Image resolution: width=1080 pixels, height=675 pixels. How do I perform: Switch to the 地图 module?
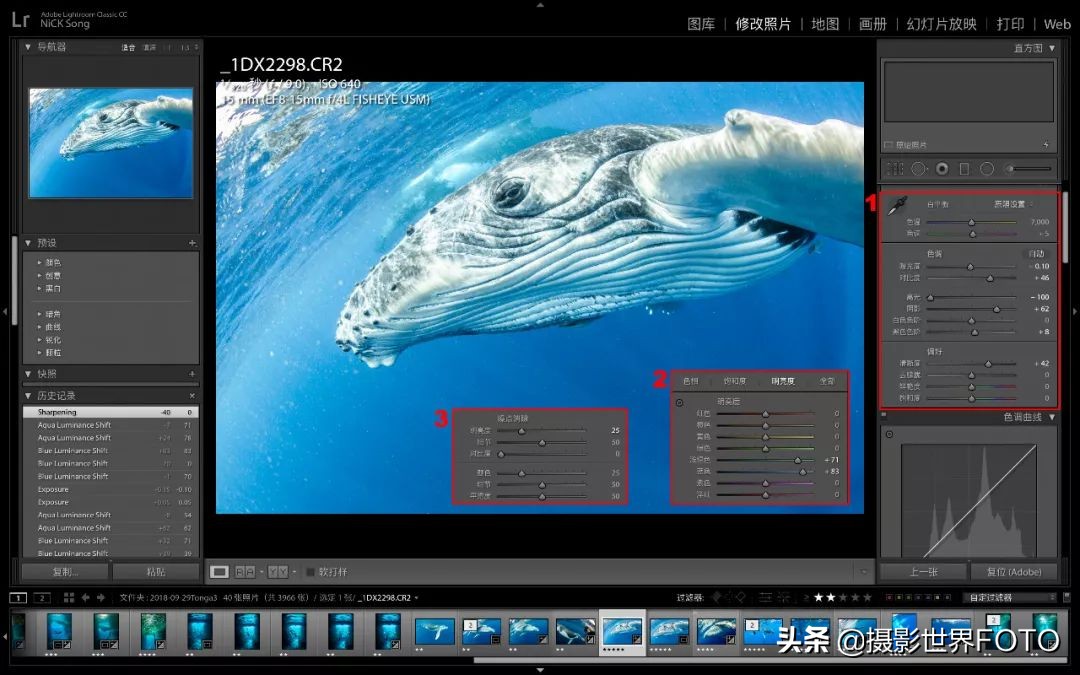click(x=825, y=24)
